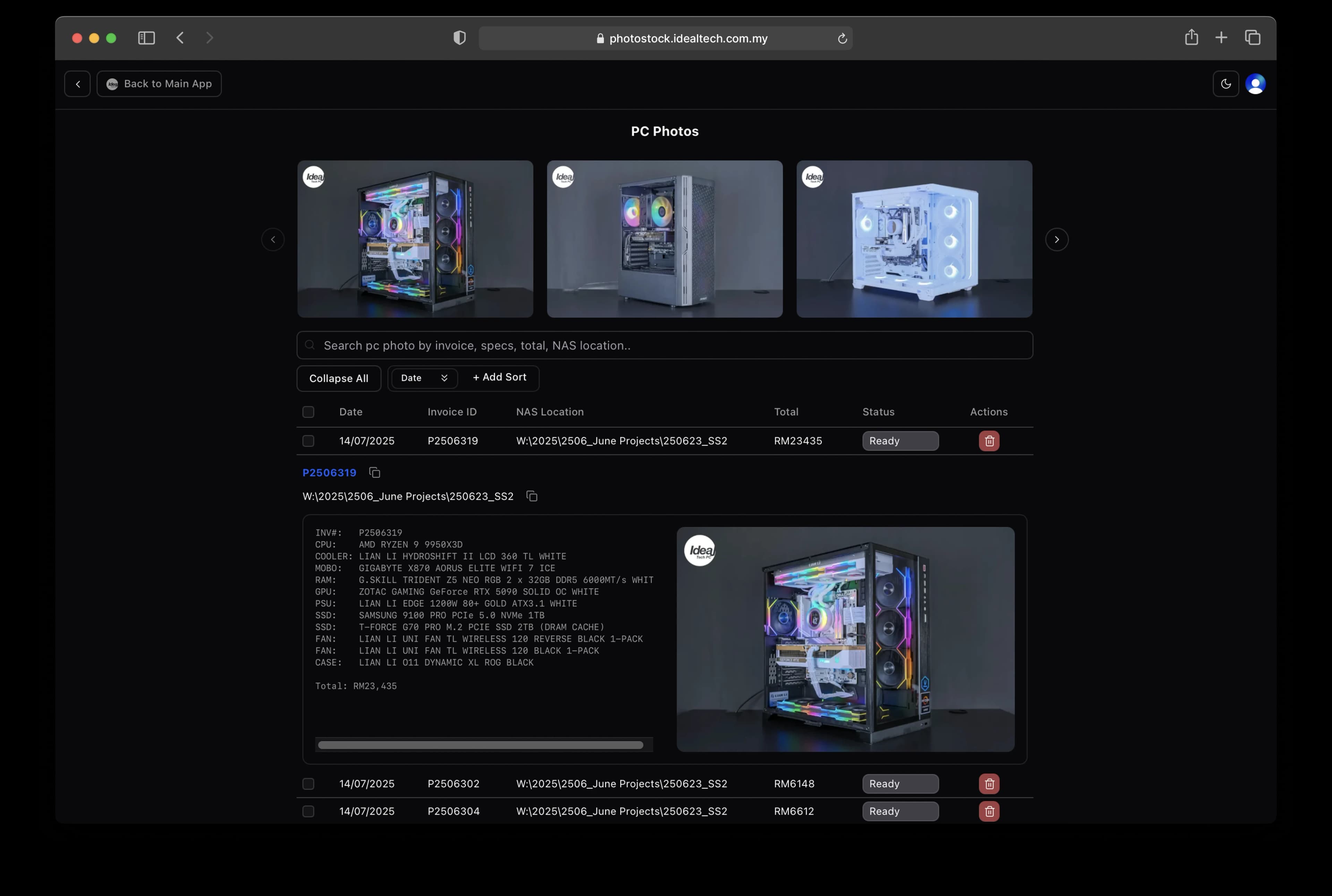Open the third carousel photo, white PC
This screenshot has width=1332, height=896.
tap(914, 239)
